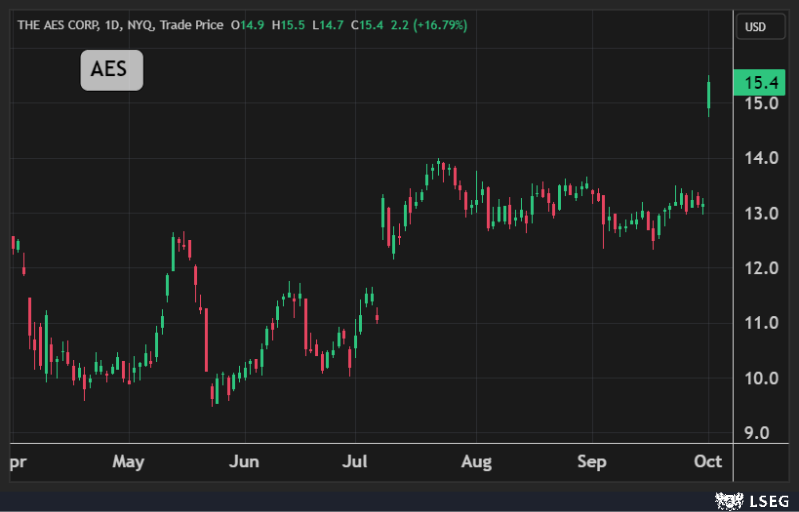799x512 pixels.
Task: Click the 14.0 price axis label
Action: pyautogui.click(x=755, y=158)
